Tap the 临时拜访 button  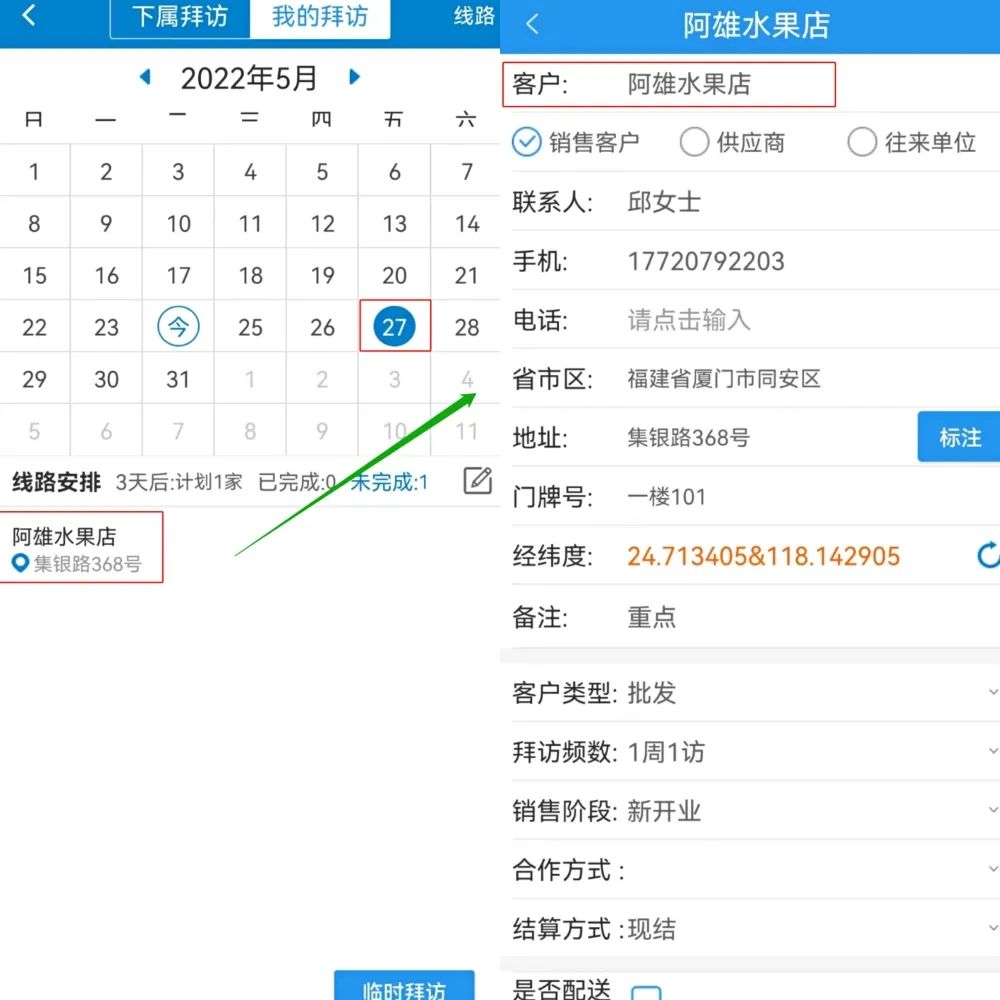(404, 987)
